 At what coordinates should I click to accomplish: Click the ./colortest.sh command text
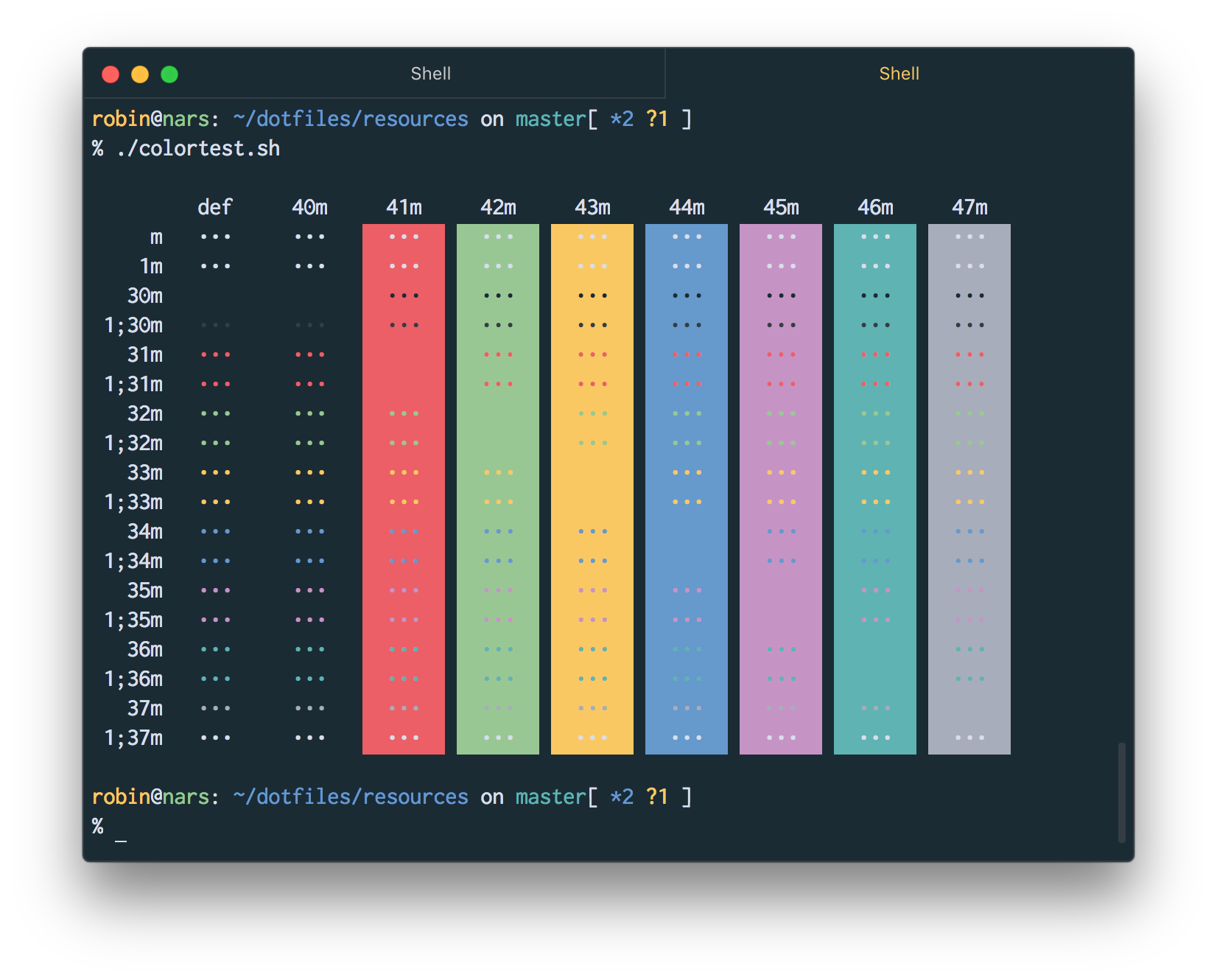click(x=198, y=149)
